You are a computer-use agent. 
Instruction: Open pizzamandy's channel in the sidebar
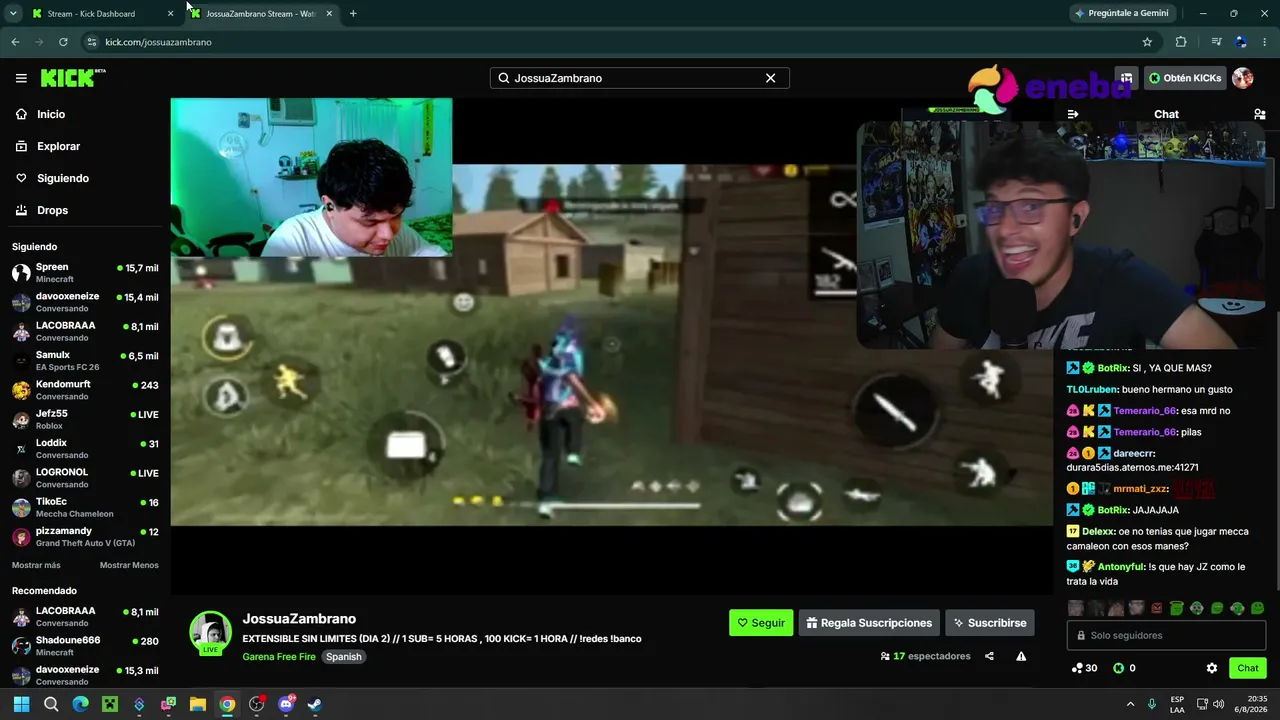coord(85,536)
